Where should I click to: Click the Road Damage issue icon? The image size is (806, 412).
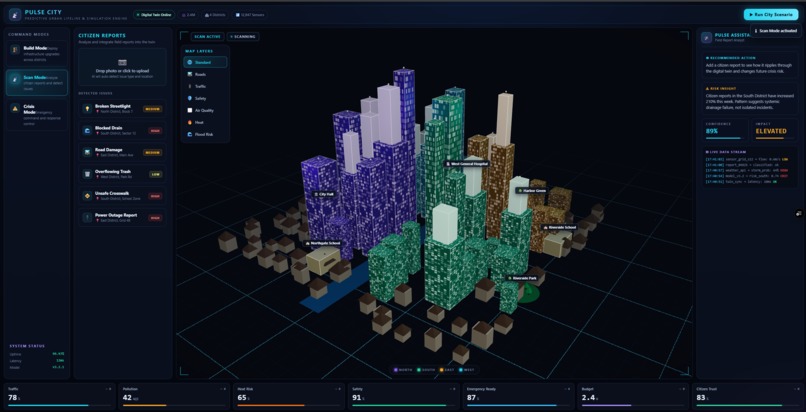[x=87, y=152]
